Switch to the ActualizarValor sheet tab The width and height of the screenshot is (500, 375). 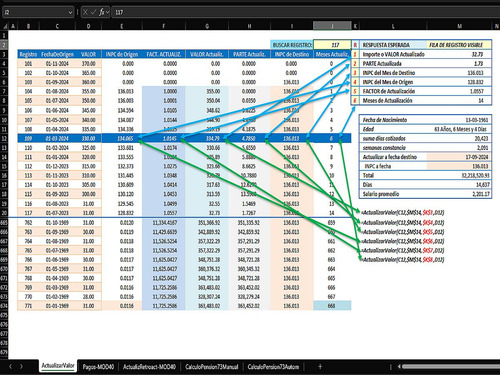58,366
